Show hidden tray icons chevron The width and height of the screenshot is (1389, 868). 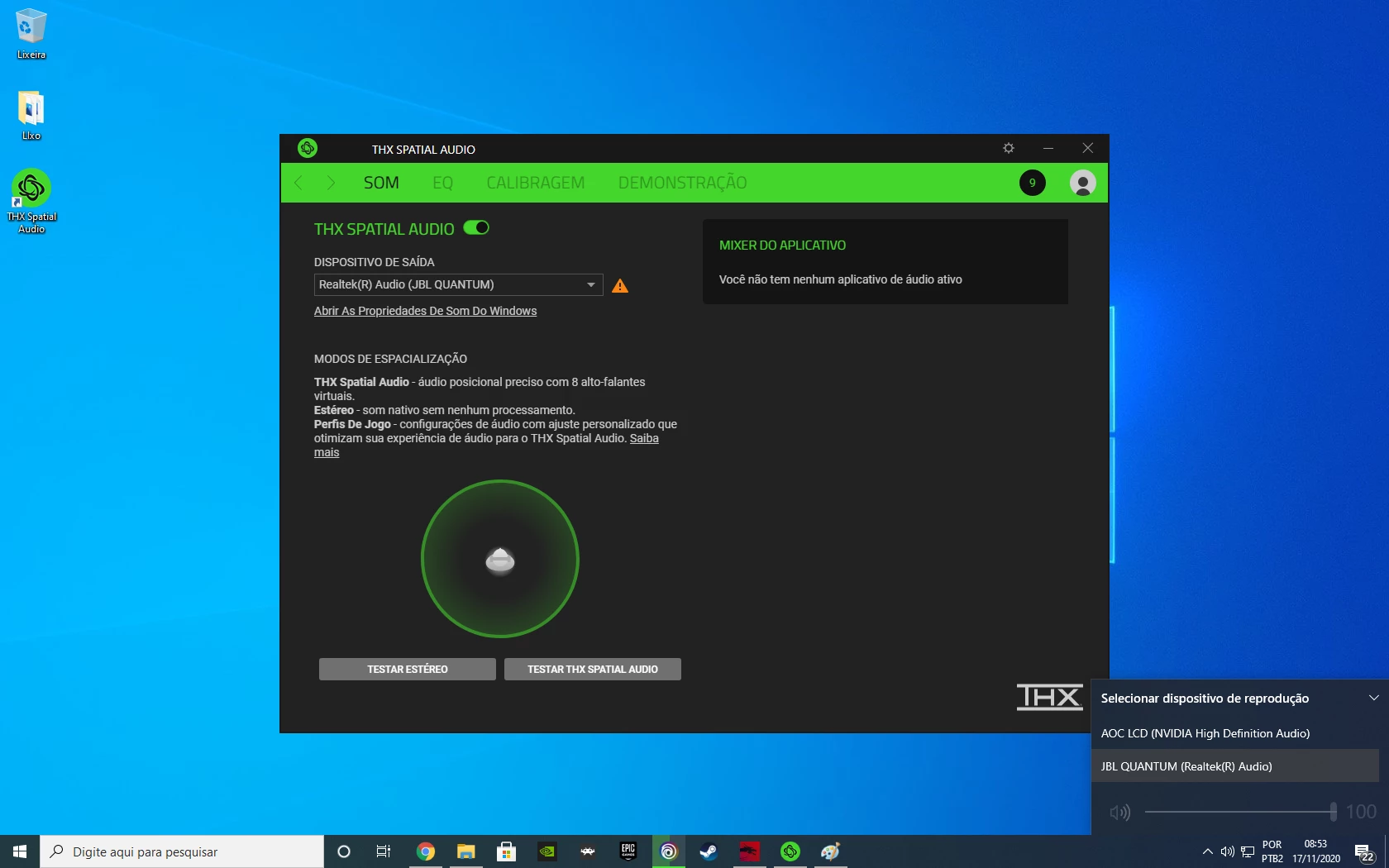[1207, 851]
